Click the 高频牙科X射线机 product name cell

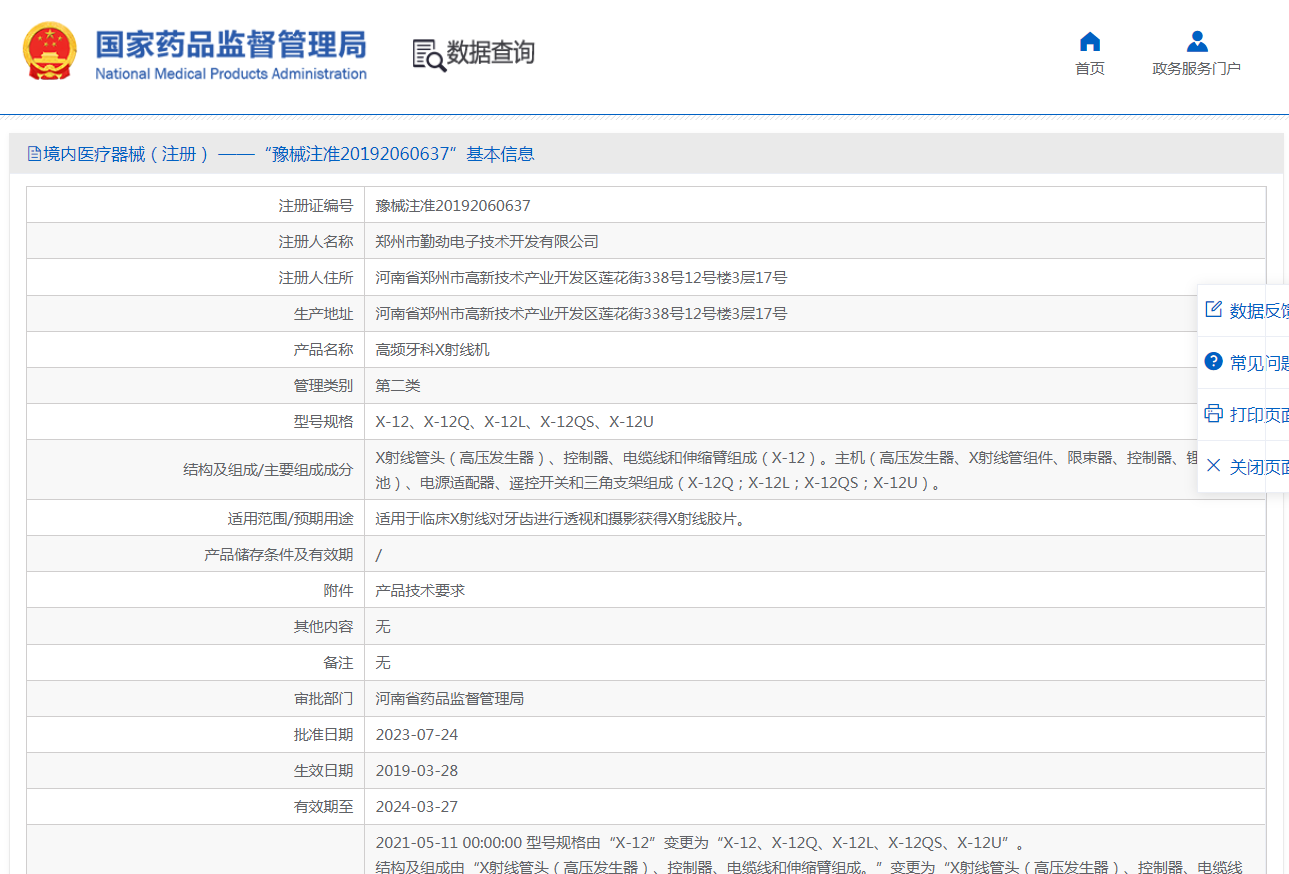tap(815, 350)
